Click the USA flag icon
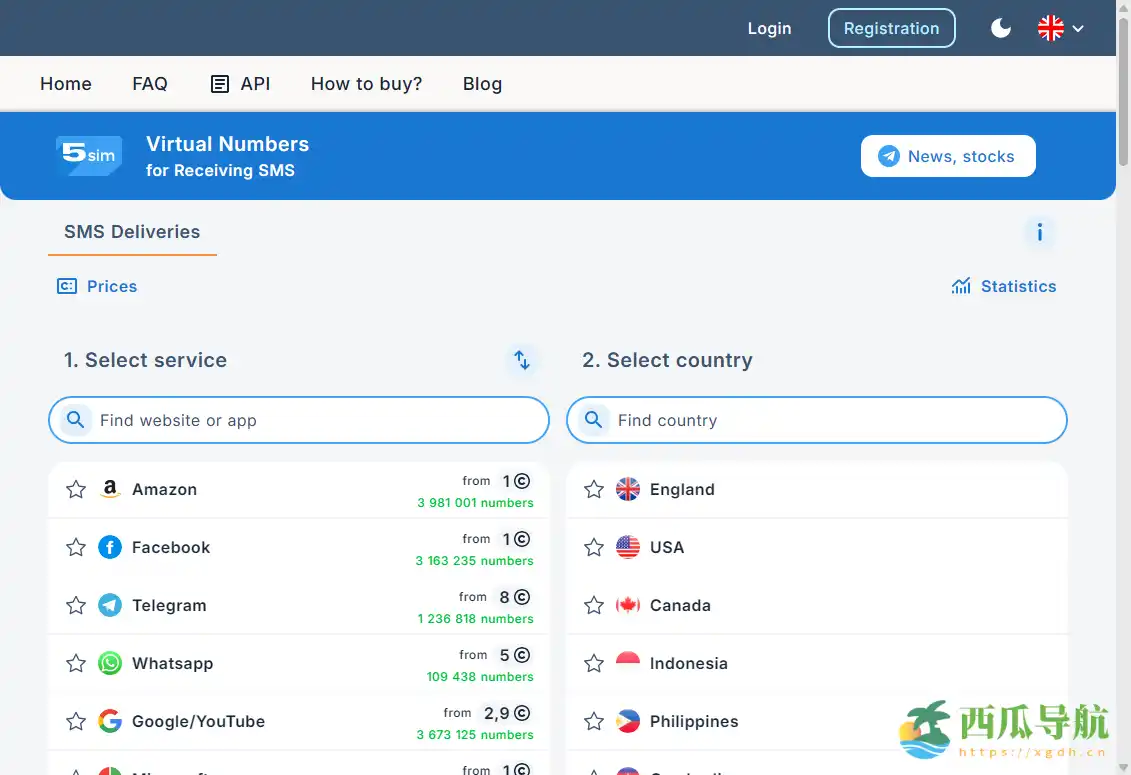Viewport: 1131px width, 775px height. [628, 548]
